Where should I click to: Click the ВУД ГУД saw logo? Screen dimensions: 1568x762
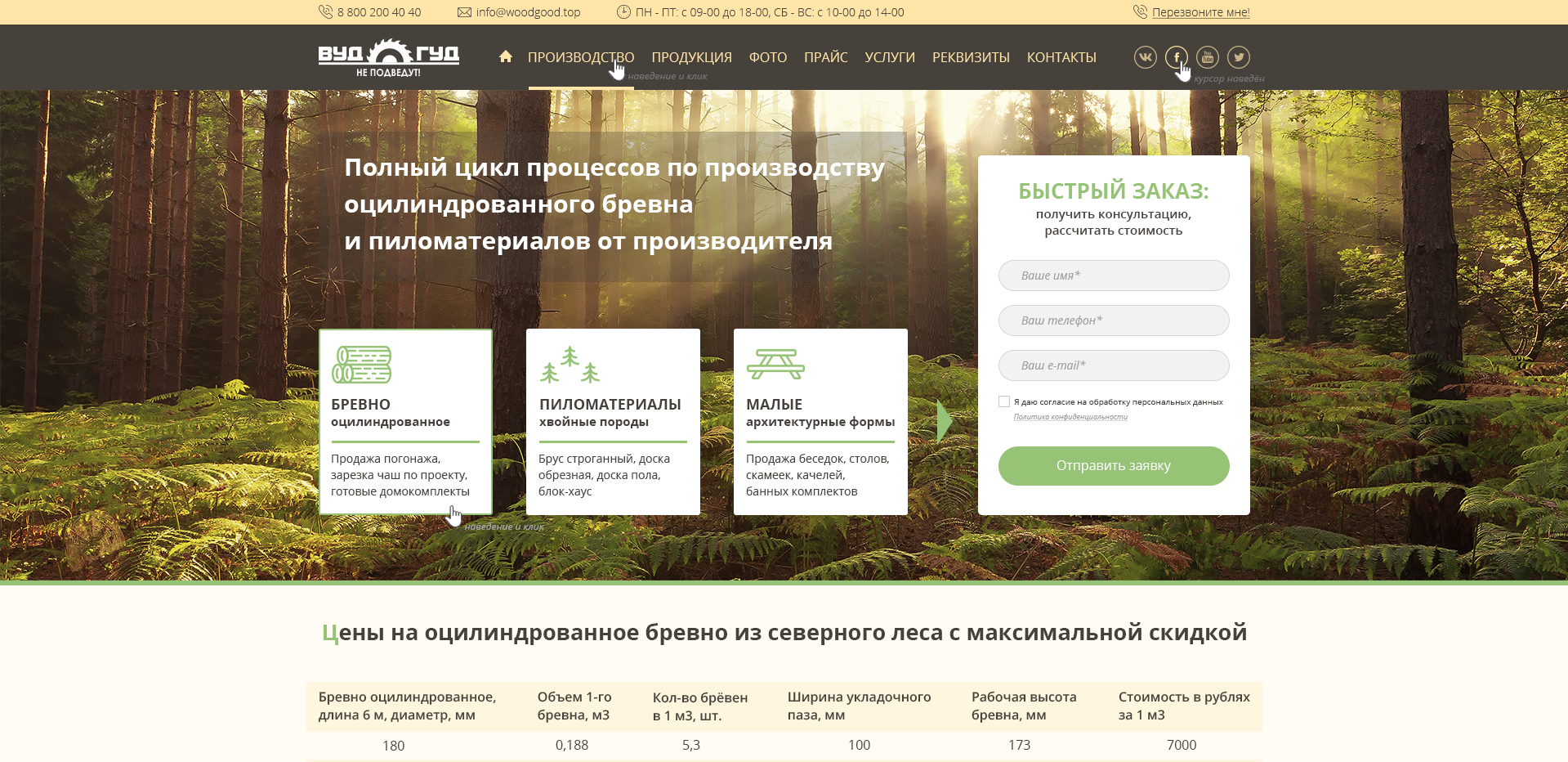389,57
